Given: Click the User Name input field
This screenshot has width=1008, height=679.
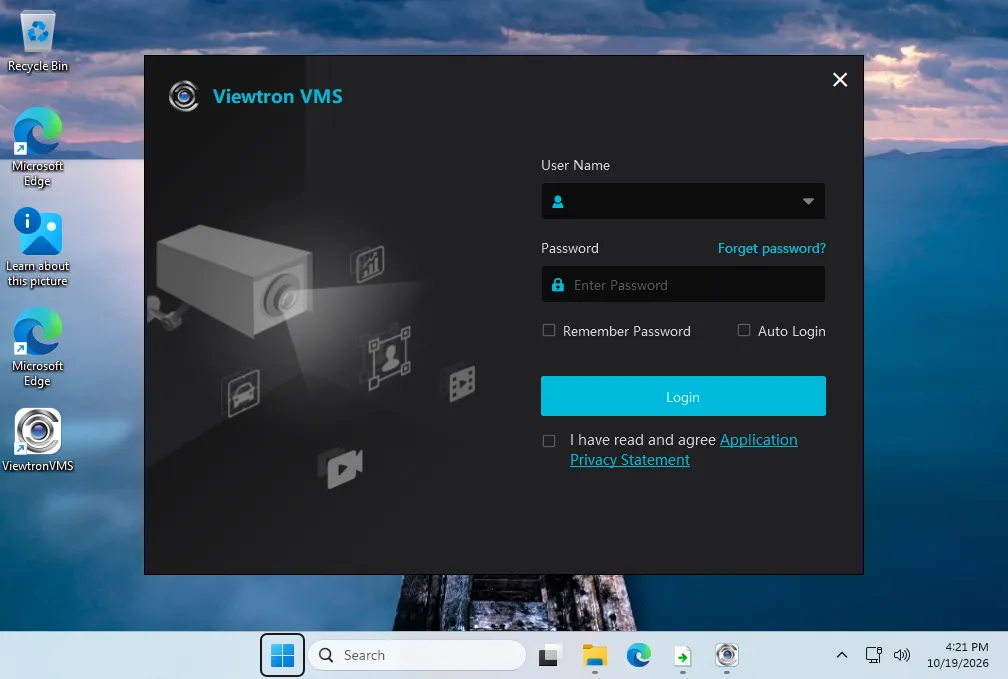Looking at the screenshot, I should [683, 201].
